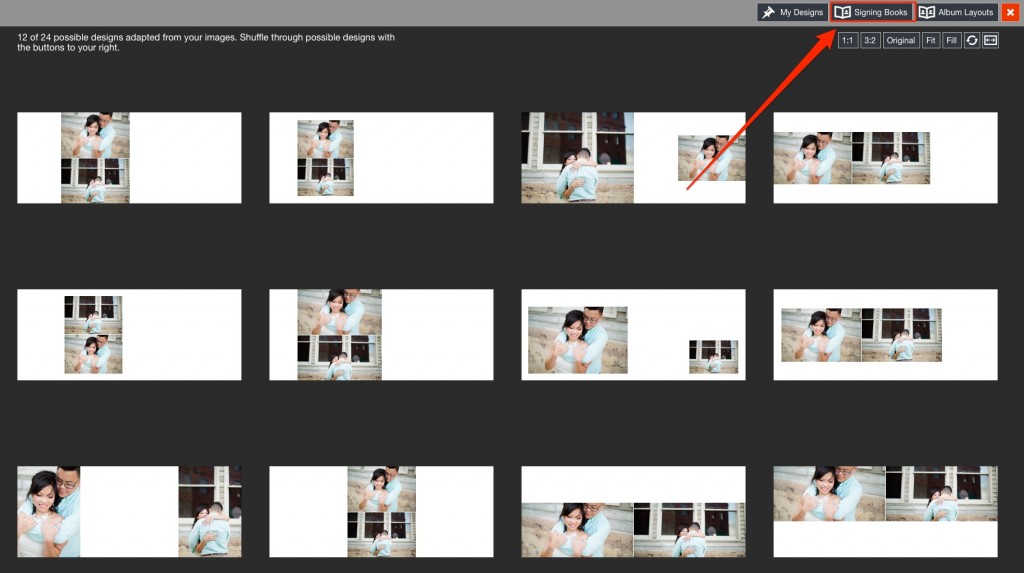The height and width of the screenshot is (573, 1024).
Task: Switch to Signing Books tab
Action: 872,12
